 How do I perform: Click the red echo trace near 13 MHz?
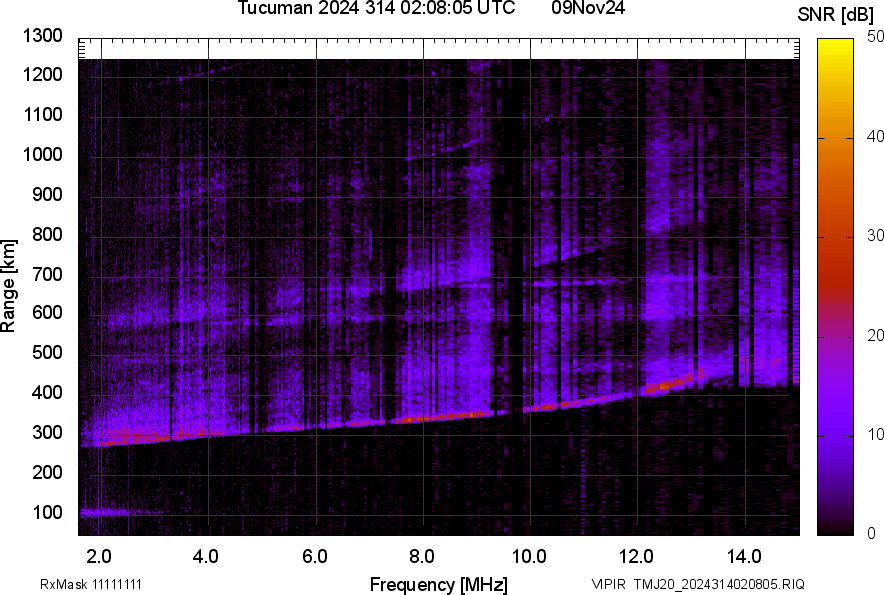click(x=672, y=383)
